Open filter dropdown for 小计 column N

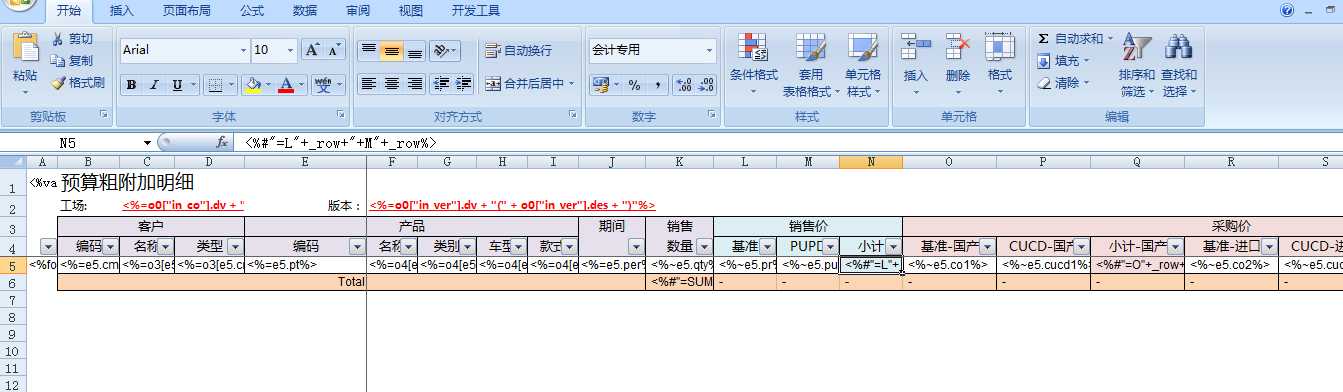coord(894,246)
